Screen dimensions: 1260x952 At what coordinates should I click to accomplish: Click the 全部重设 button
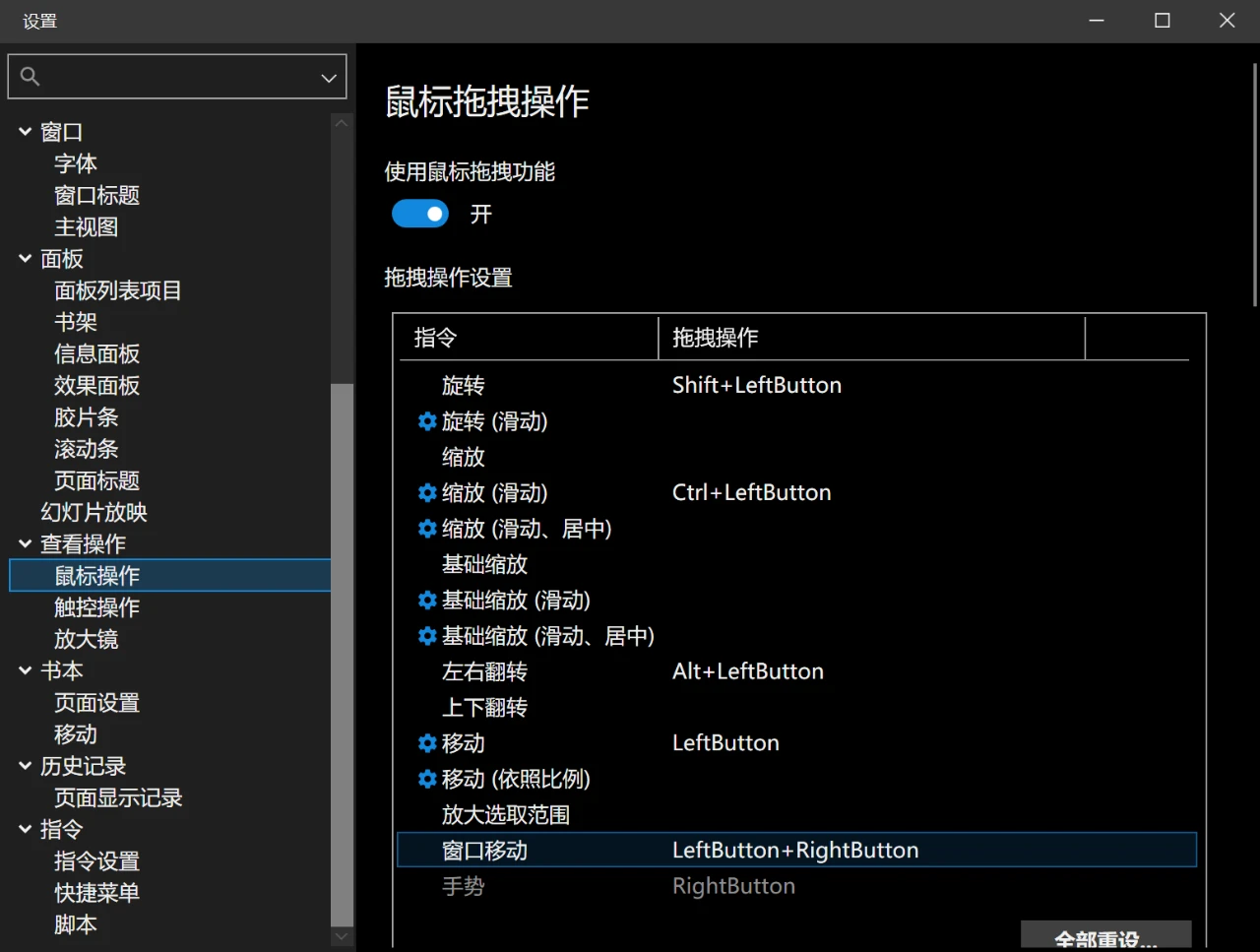(1106, 935)
